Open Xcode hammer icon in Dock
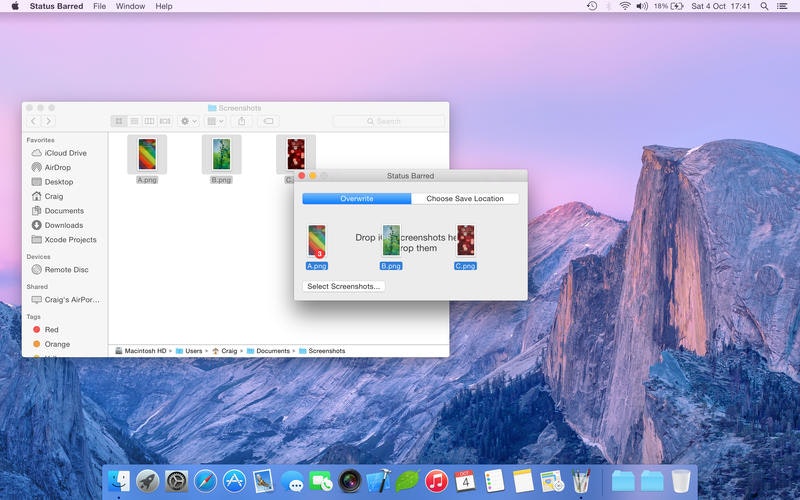Screen dimensions: 800x500 379,481
